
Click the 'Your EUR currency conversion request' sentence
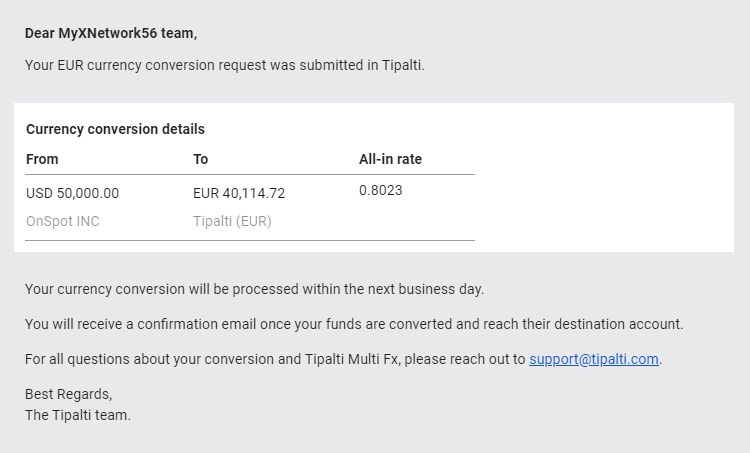coord(225,65)
